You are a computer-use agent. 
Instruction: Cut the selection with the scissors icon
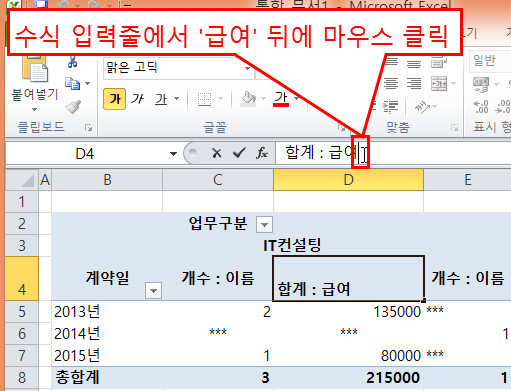pos(72,62)
